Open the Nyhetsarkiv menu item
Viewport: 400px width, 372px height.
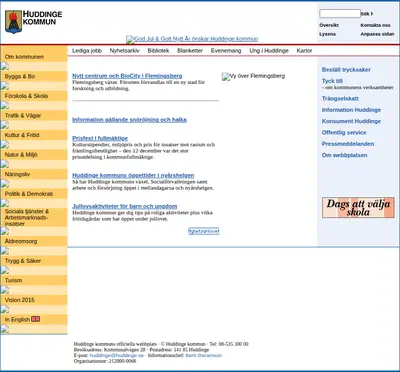tap(125, 51)
